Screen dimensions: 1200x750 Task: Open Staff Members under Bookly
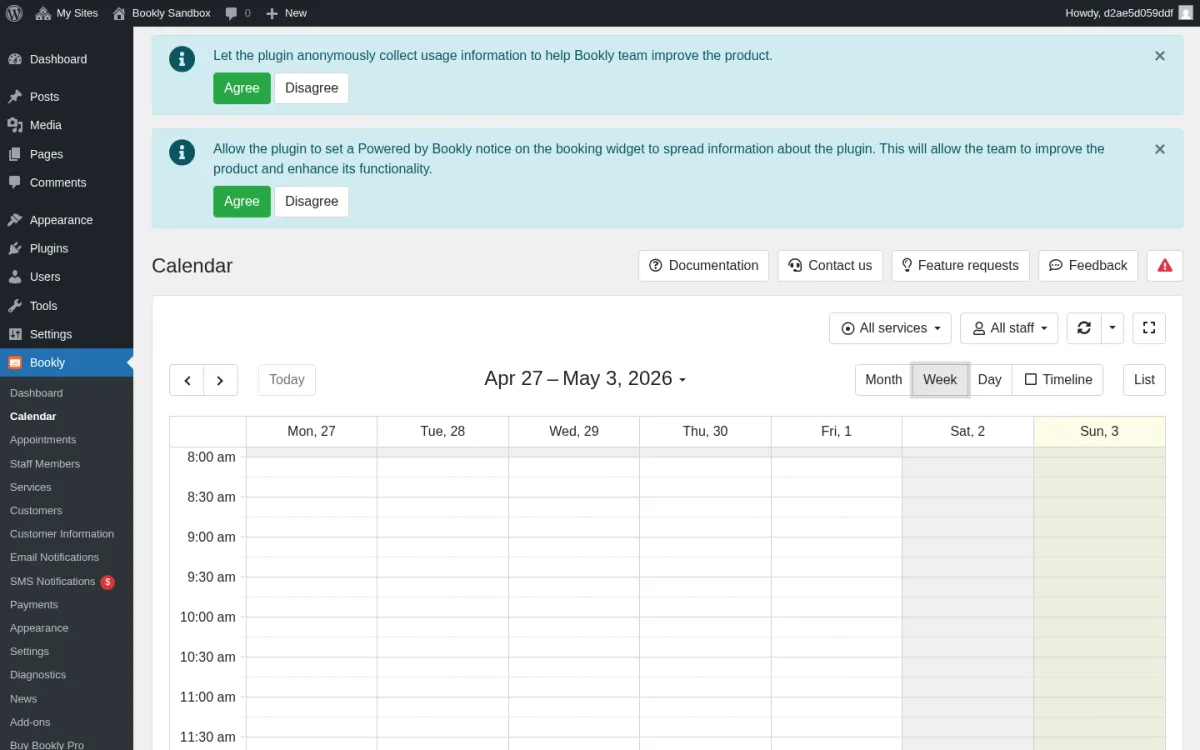66,464
